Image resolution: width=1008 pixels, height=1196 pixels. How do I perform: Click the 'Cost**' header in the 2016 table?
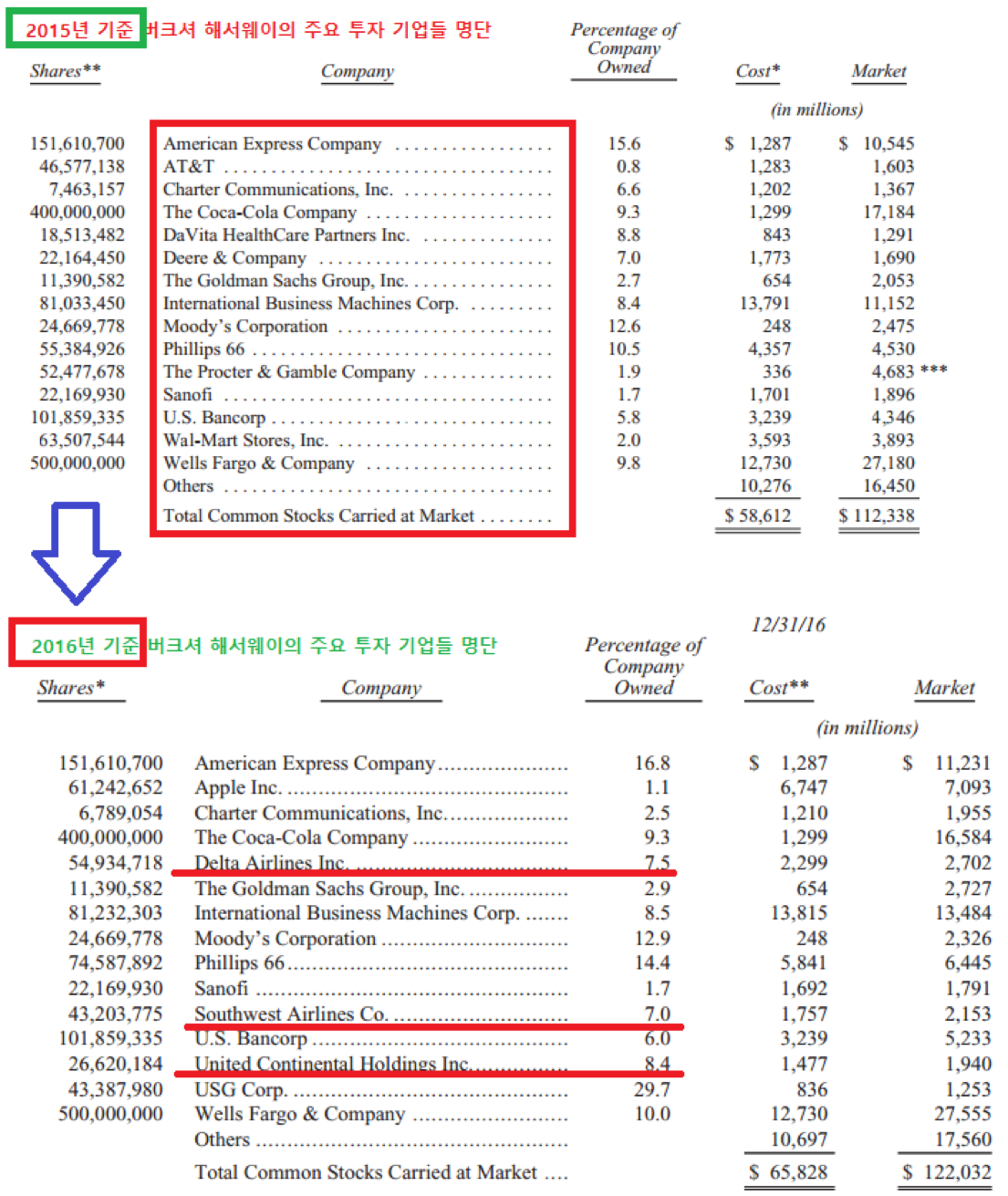click(778, 688)
